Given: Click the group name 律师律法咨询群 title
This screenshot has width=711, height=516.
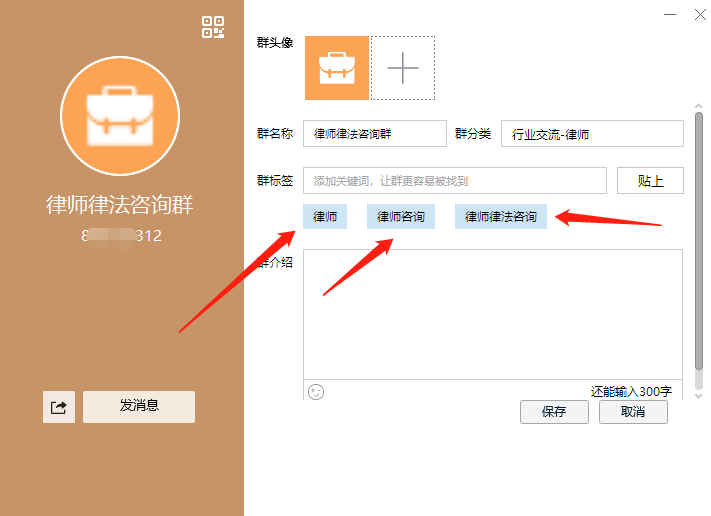Looking at the screenshot, I should pyautogui.click(x=120, y=205).
